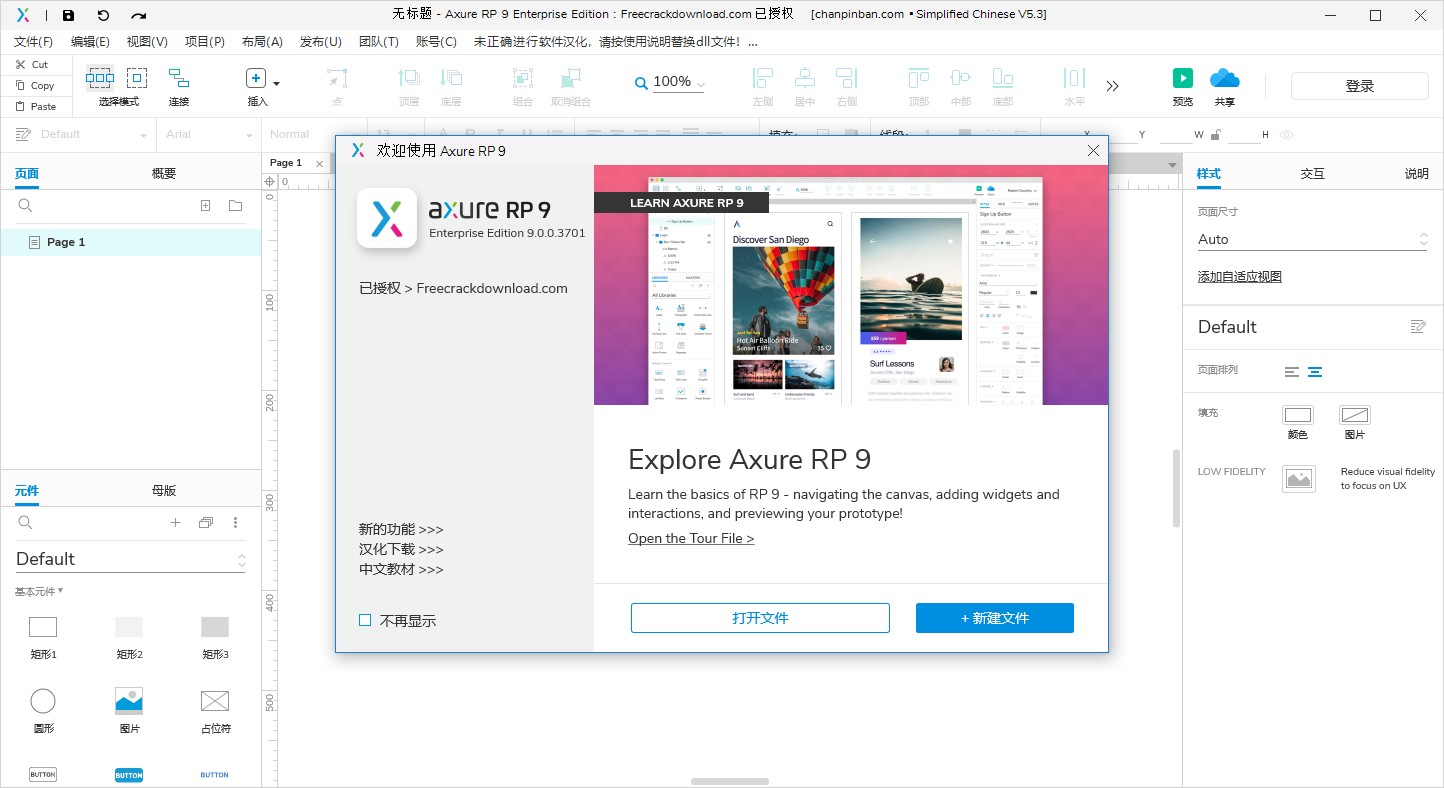Click the edit style icon beside Default
This screenshot has width=1444, height=788.
point(1417,327)
